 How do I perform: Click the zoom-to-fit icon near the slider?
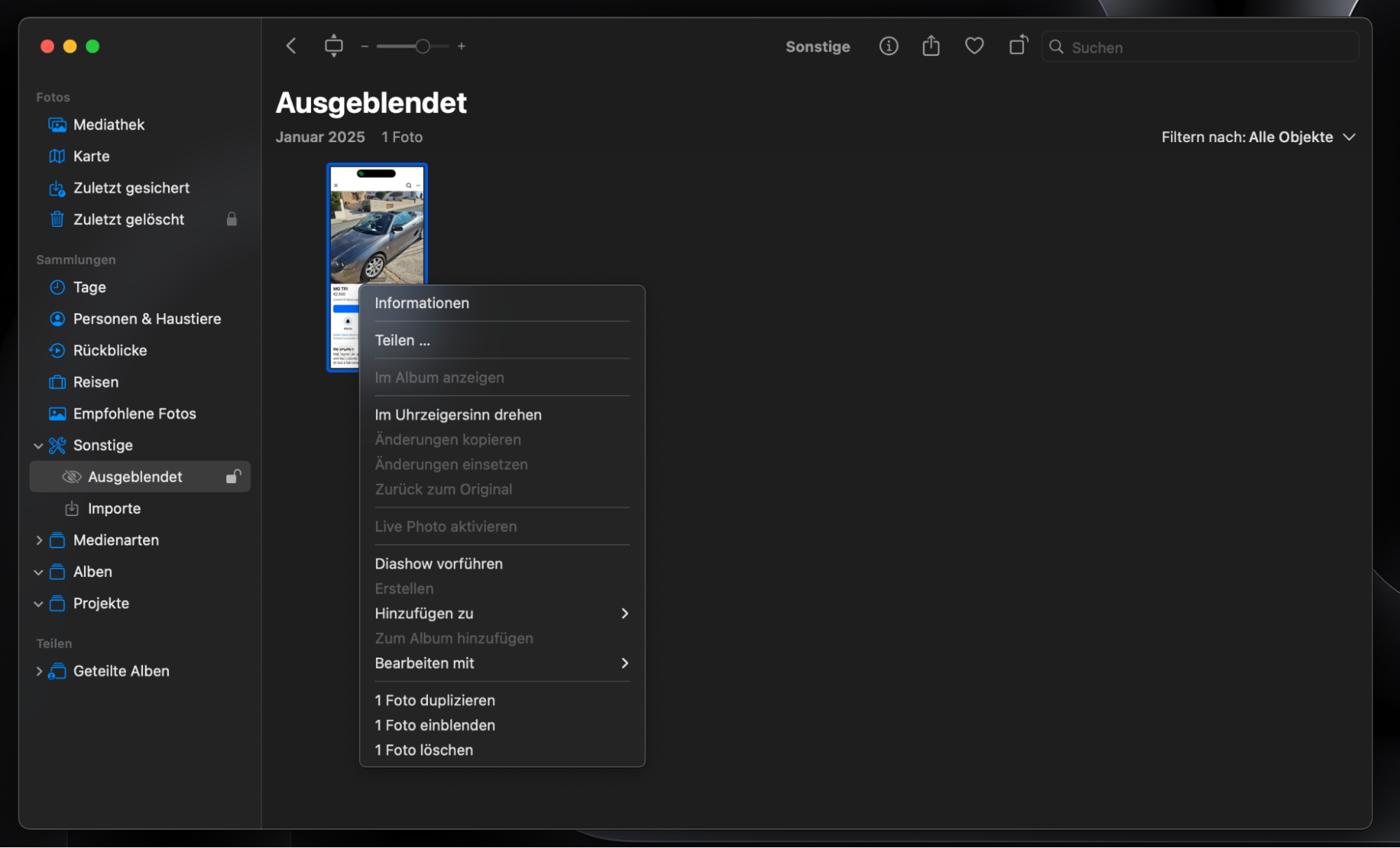pos(334,45)
